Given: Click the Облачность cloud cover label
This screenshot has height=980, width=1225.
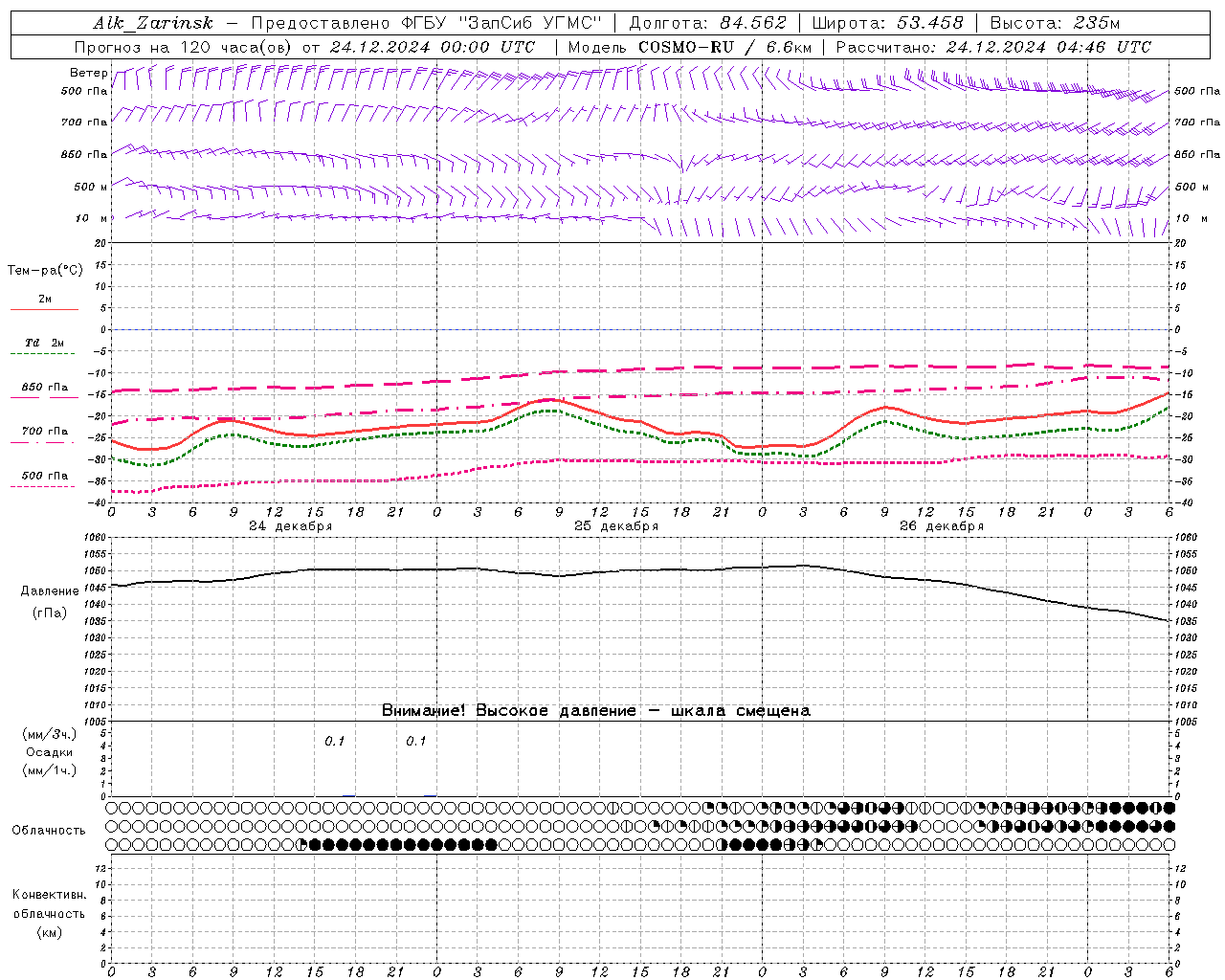Looking at the screenshot, I should click(x=49, y=830).
